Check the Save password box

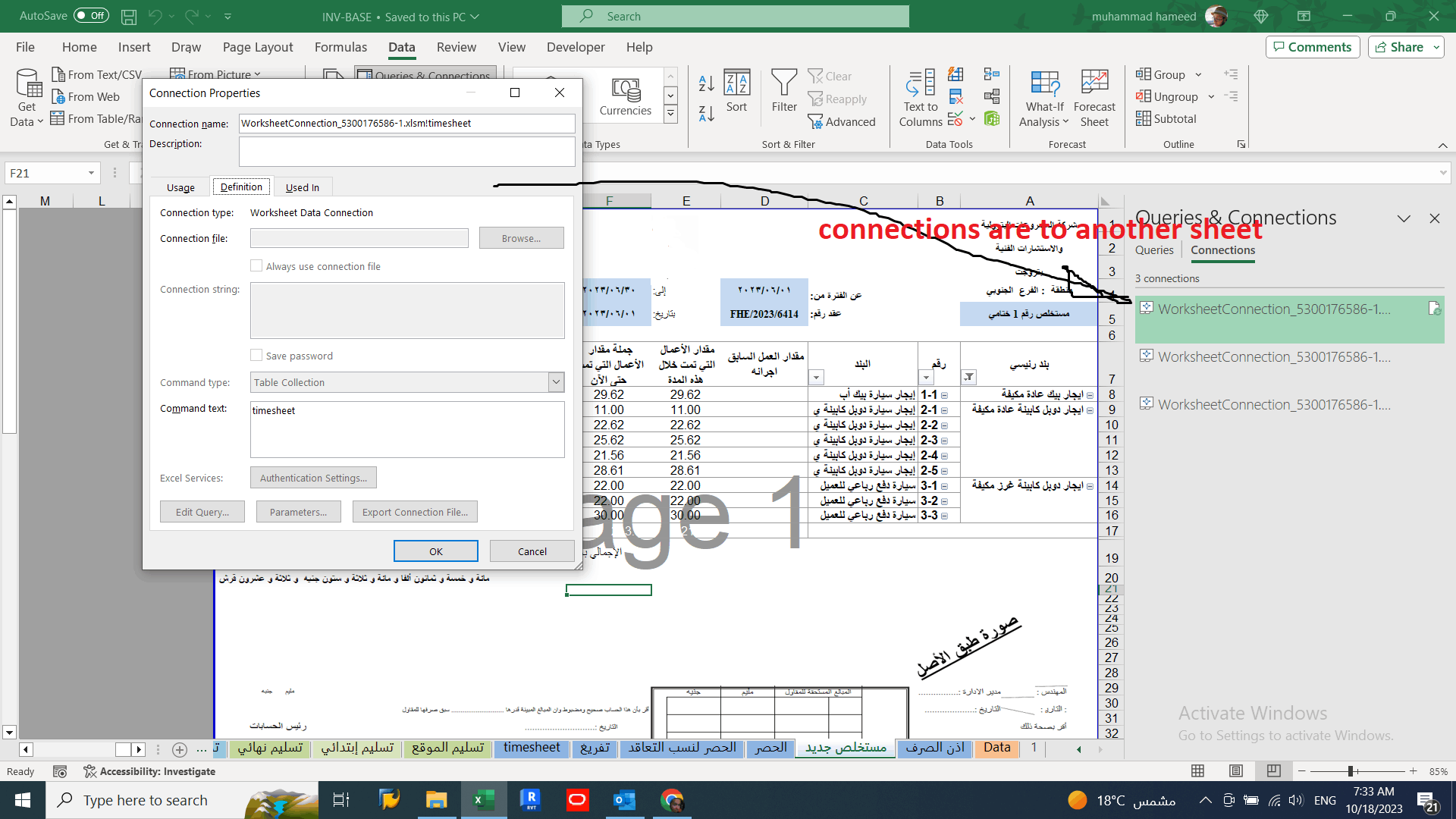point(256,356)
